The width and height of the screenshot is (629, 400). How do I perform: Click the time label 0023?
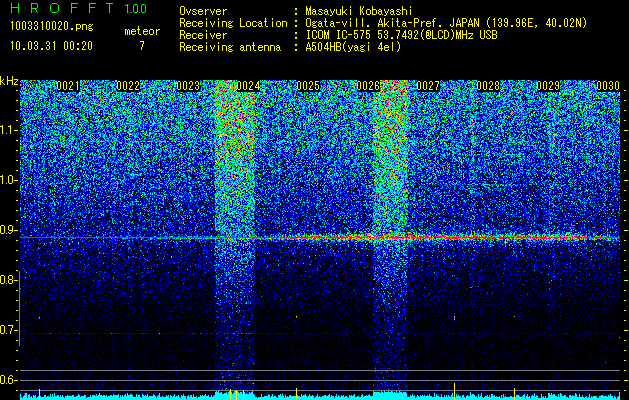[188, 86]
